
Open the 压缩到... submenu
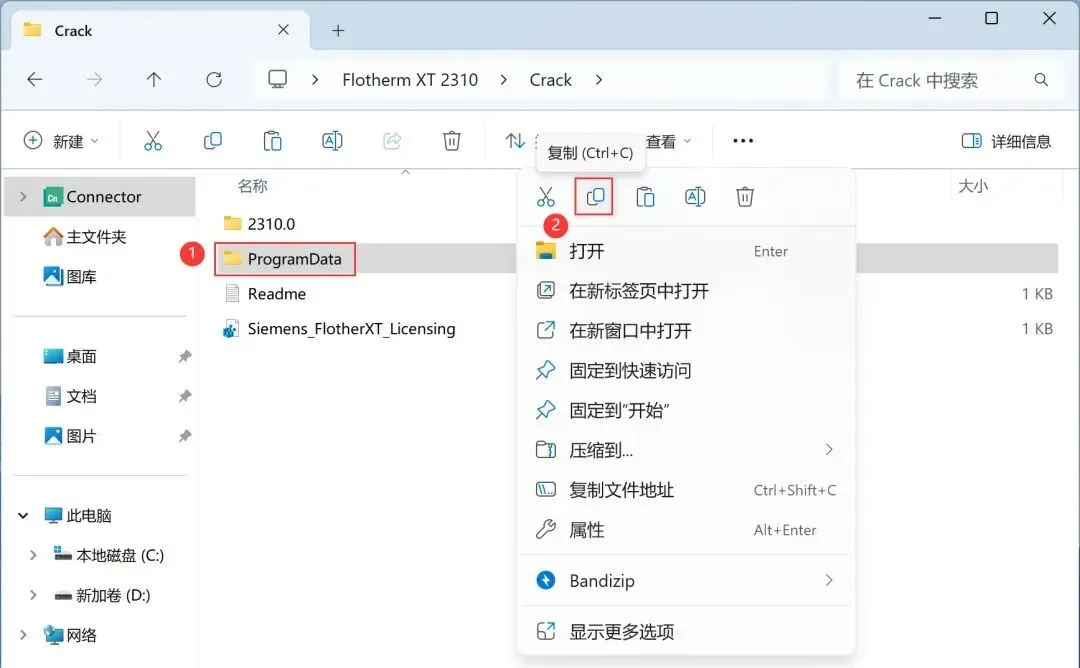point(686,450)
